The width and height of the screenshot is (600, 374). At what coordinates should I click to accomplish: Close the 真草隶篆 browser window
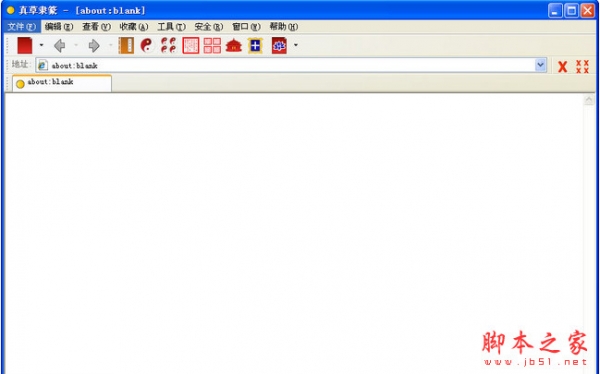[588, 11]
